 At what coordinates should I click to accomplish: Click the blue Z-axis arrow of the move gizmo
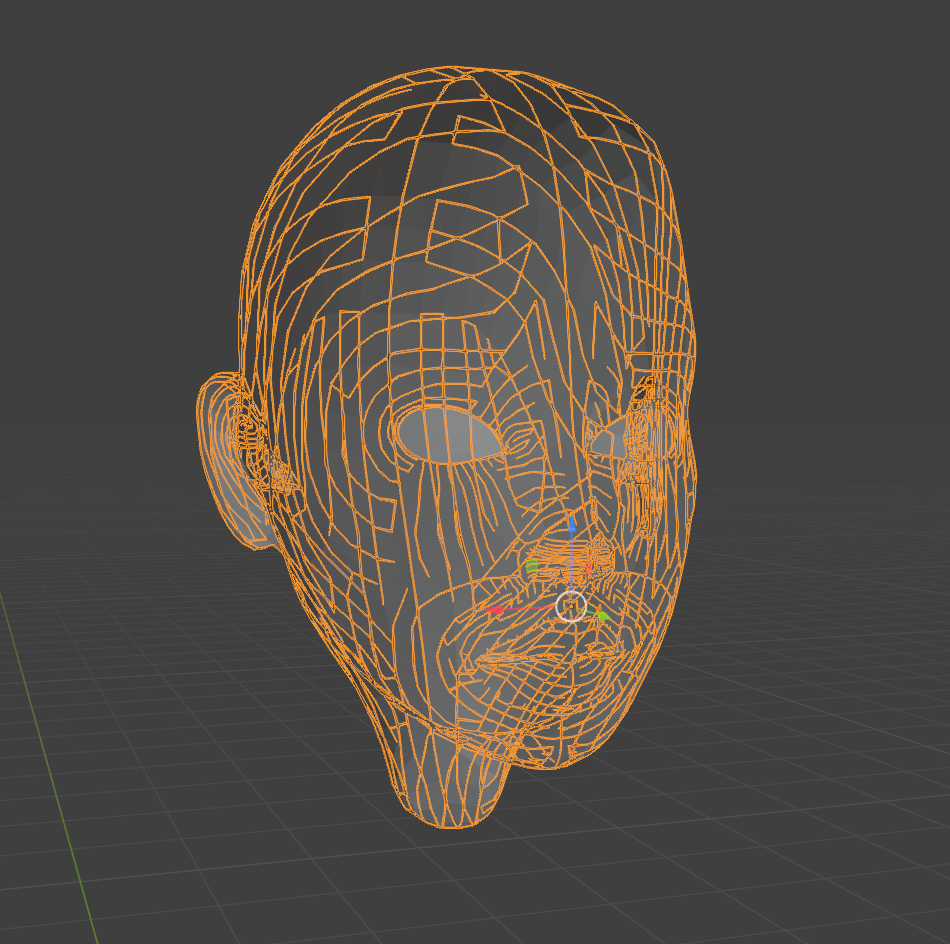(x=571, y=525)
